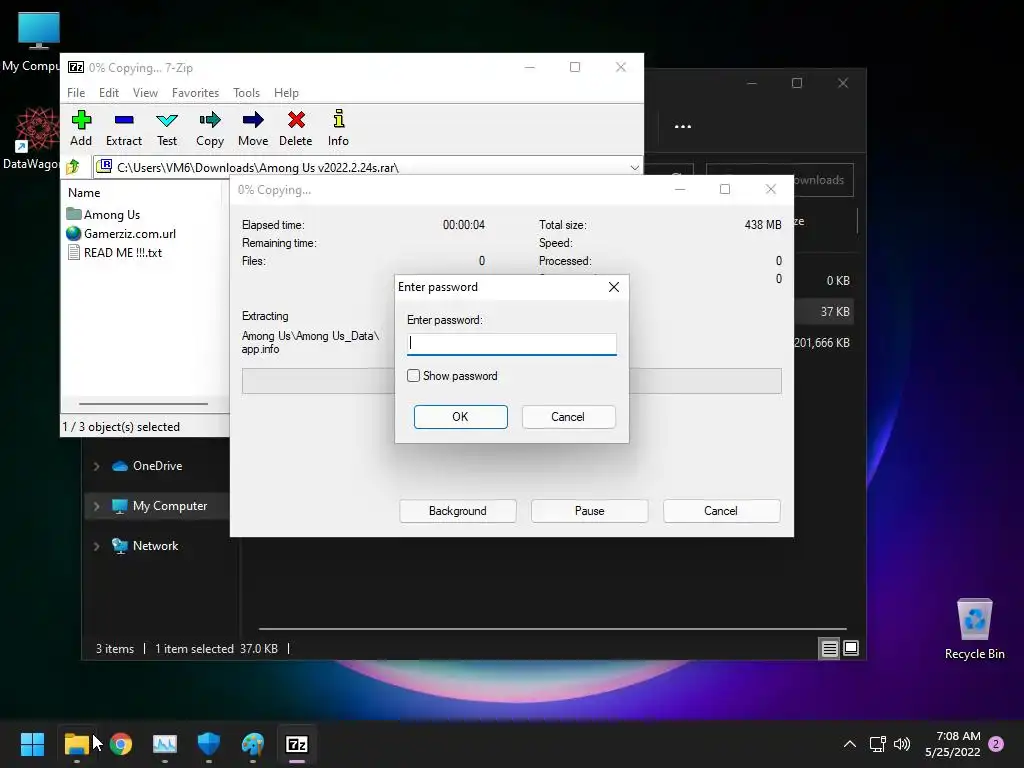Switch Explorer to large thumbnails view icon
Viewport: 1024px width, 768px height.
(851, 648)
